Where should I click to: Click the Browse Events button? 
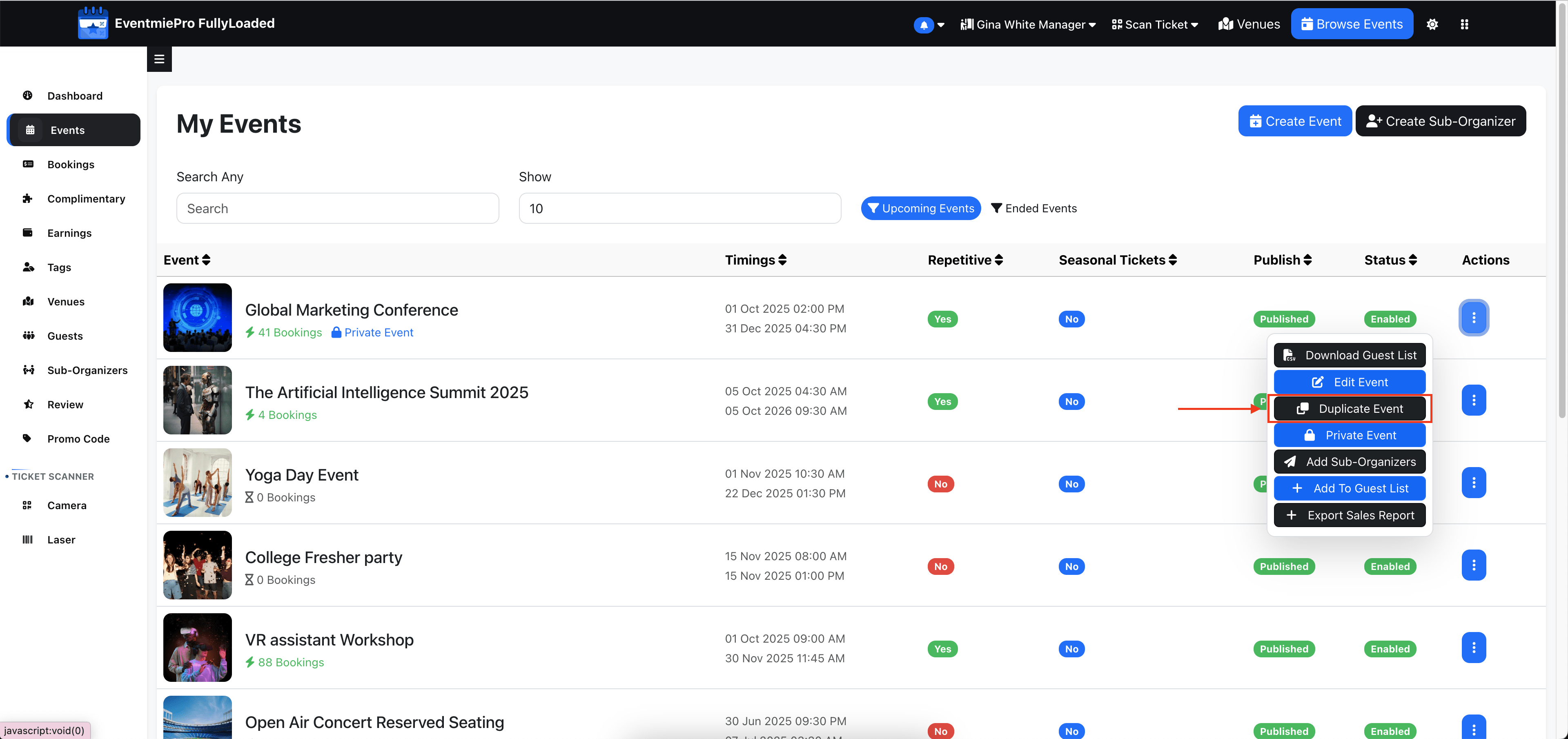(1352, 24)
